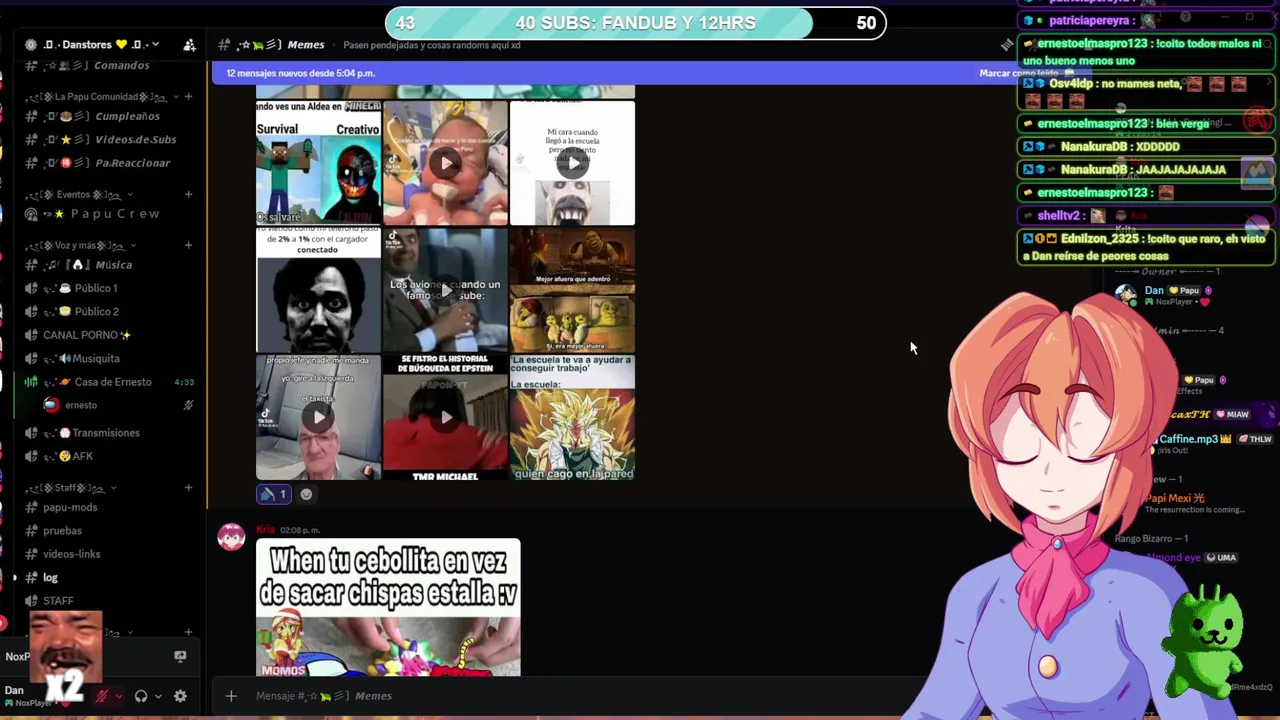Viewport: 1280px width, 720px height.
Task: Add a channel to the Eventos category
Action: point(188,195)
